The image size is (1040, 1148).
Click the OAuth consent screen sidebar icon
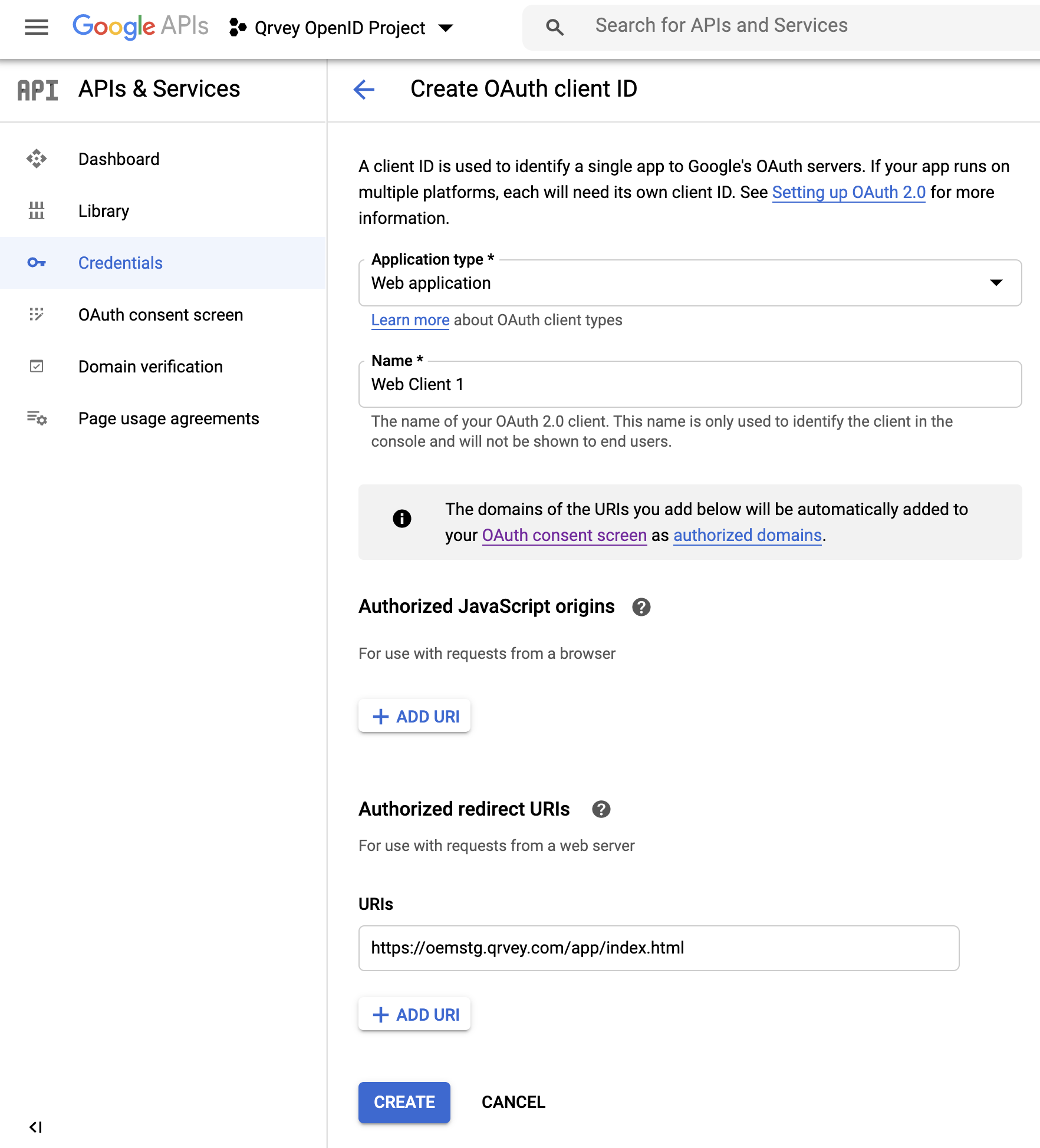click(x=37, y=314)
